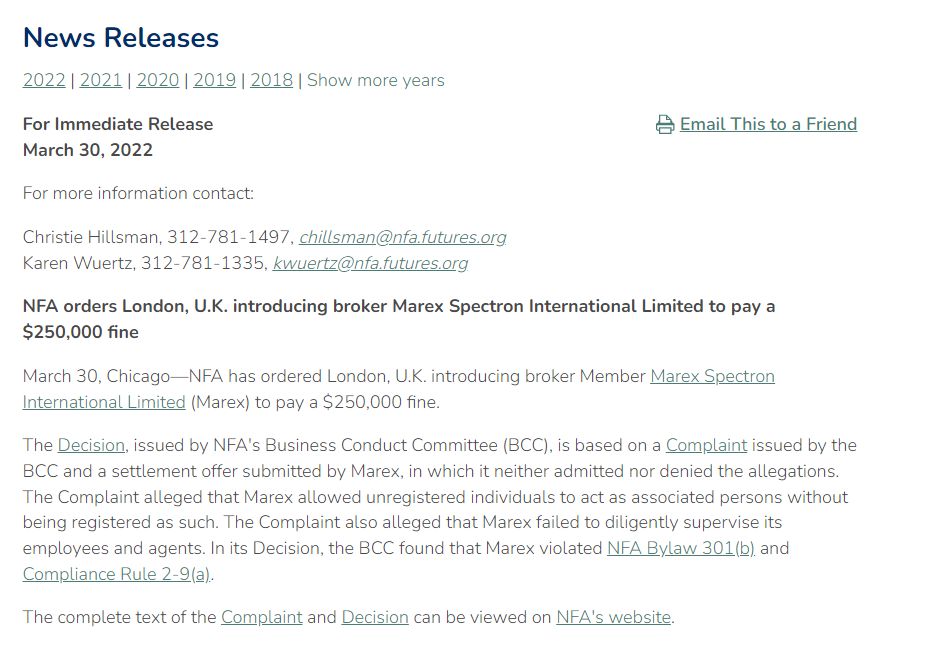This screenshot has height=670, width=937.
Task: Click Decision link in final sentence
Action: pyautogui.click(x=375, y=618)
